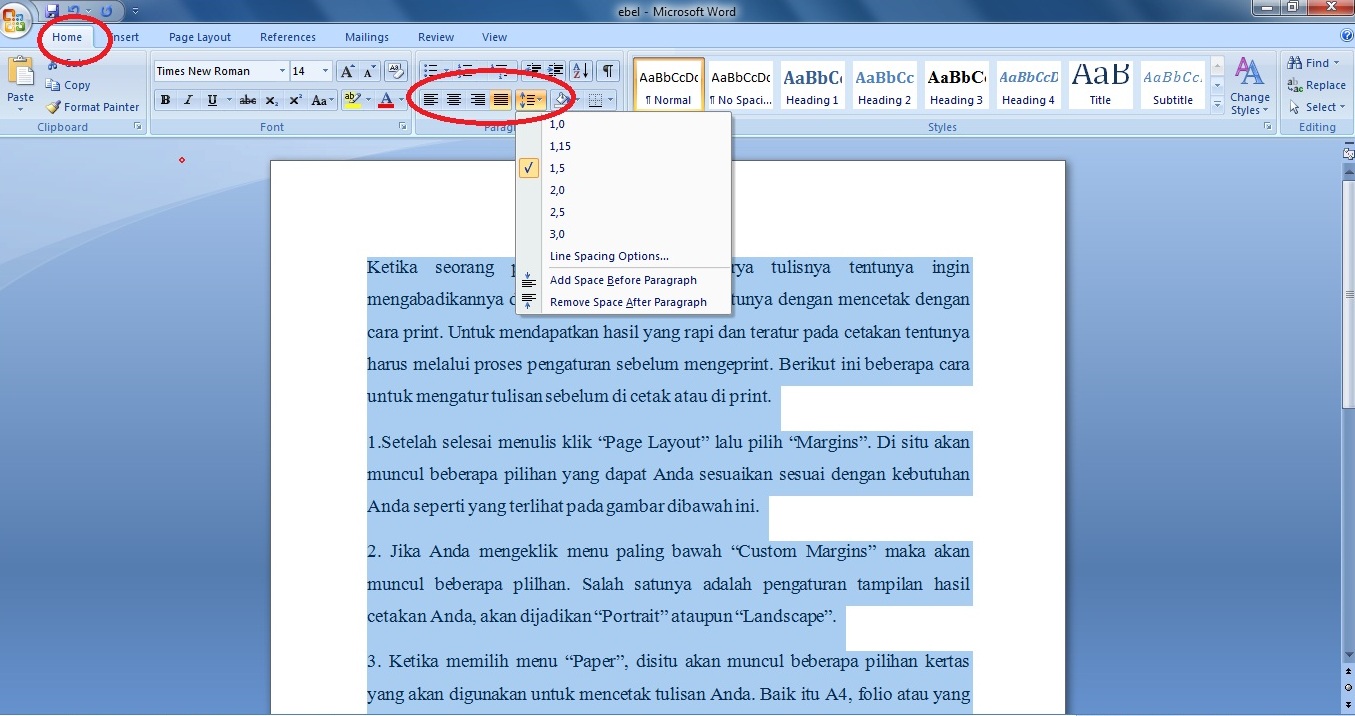1355x716 pixels.
Task: Justify the selected text
Action: coord(500,100)
